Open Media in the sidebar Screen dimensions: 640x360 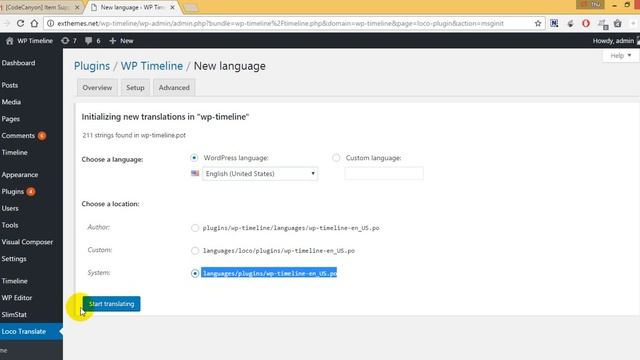(x=11, y=102)
